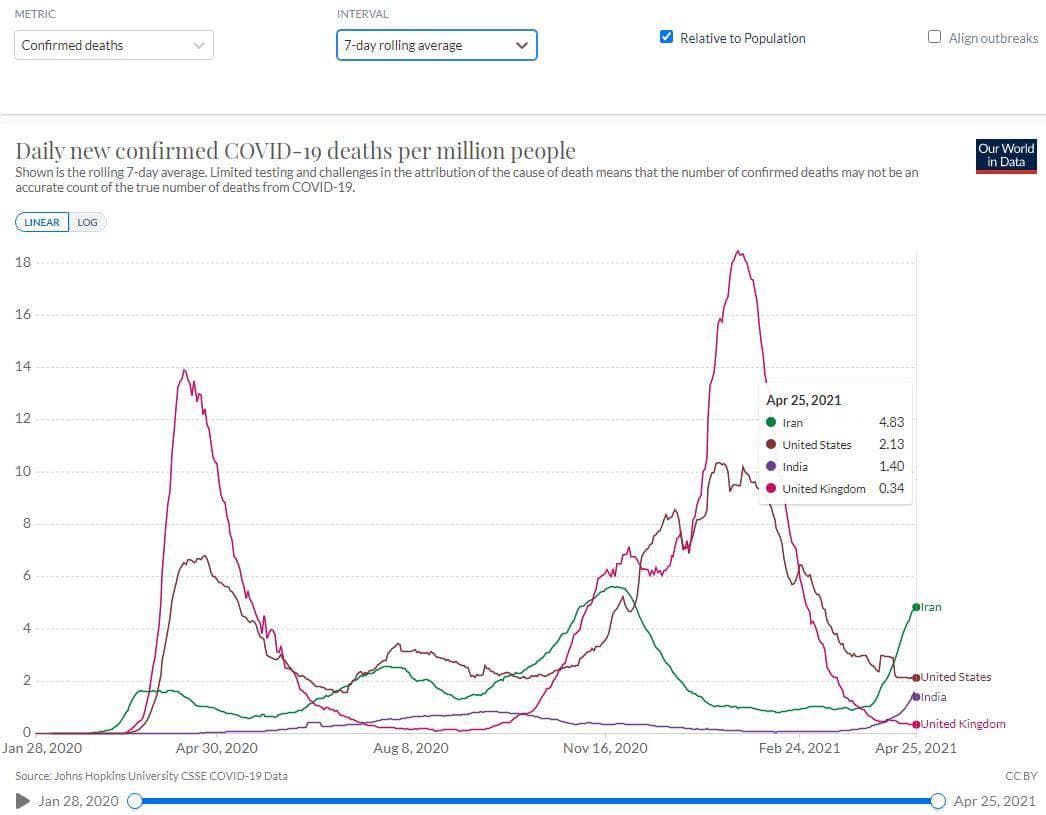Uncheck the Relative to Population checkbox
The height and width of the screenshot is (815, 1046).
667,38
